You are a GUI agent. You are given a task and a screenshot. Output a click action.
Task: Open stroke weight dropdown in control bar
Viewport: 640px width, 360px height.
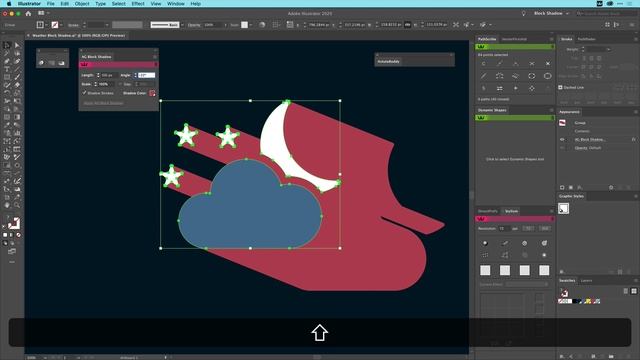tap(107, 25)
